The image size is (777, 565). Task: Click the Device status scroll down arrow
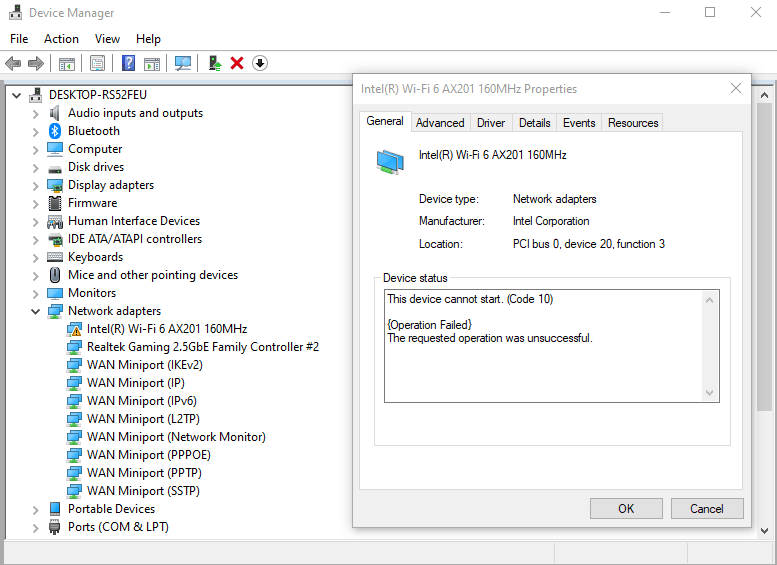click(x=709, y=393)
